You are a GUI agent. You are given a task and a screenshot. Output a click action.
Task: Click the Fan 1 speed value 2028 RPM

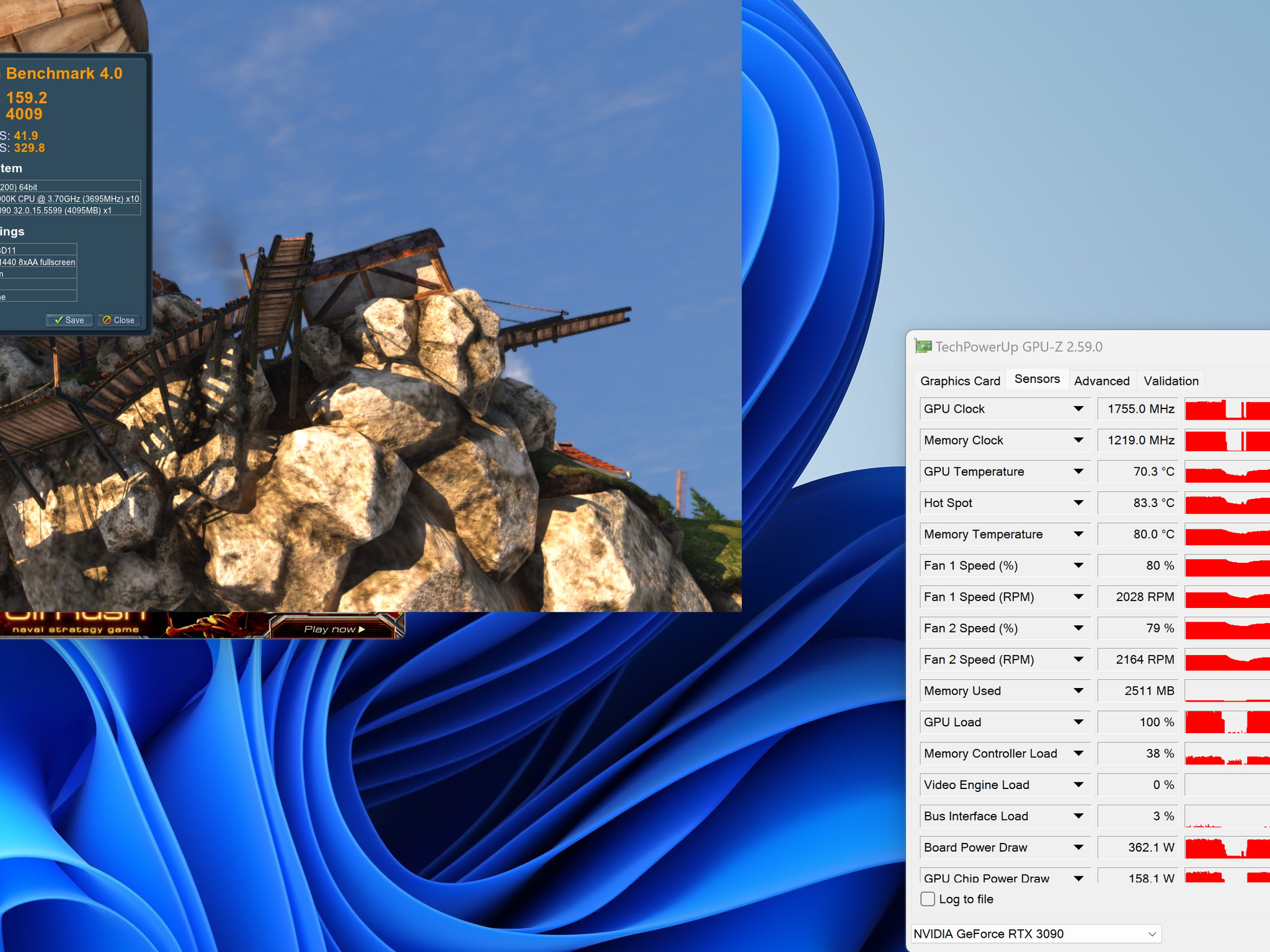tap(1139, 597)
